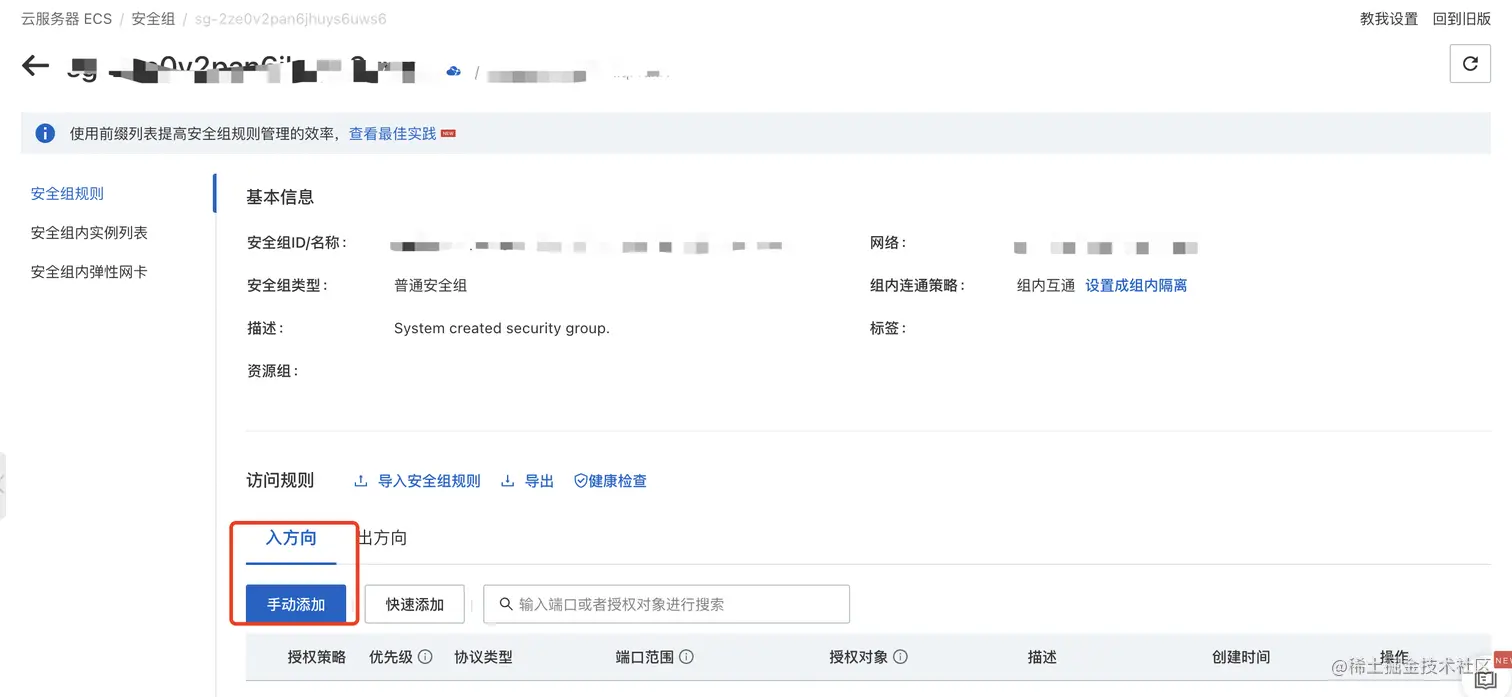The height and width of the screenshot is (697, 1512).
Task: Click the 组内互通 policy value
Action: [x=1046, y=285]
